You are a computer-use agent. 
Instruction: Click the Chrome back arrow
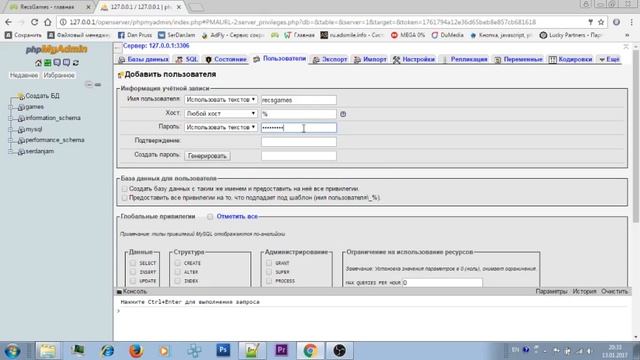[x=9, y=22]
